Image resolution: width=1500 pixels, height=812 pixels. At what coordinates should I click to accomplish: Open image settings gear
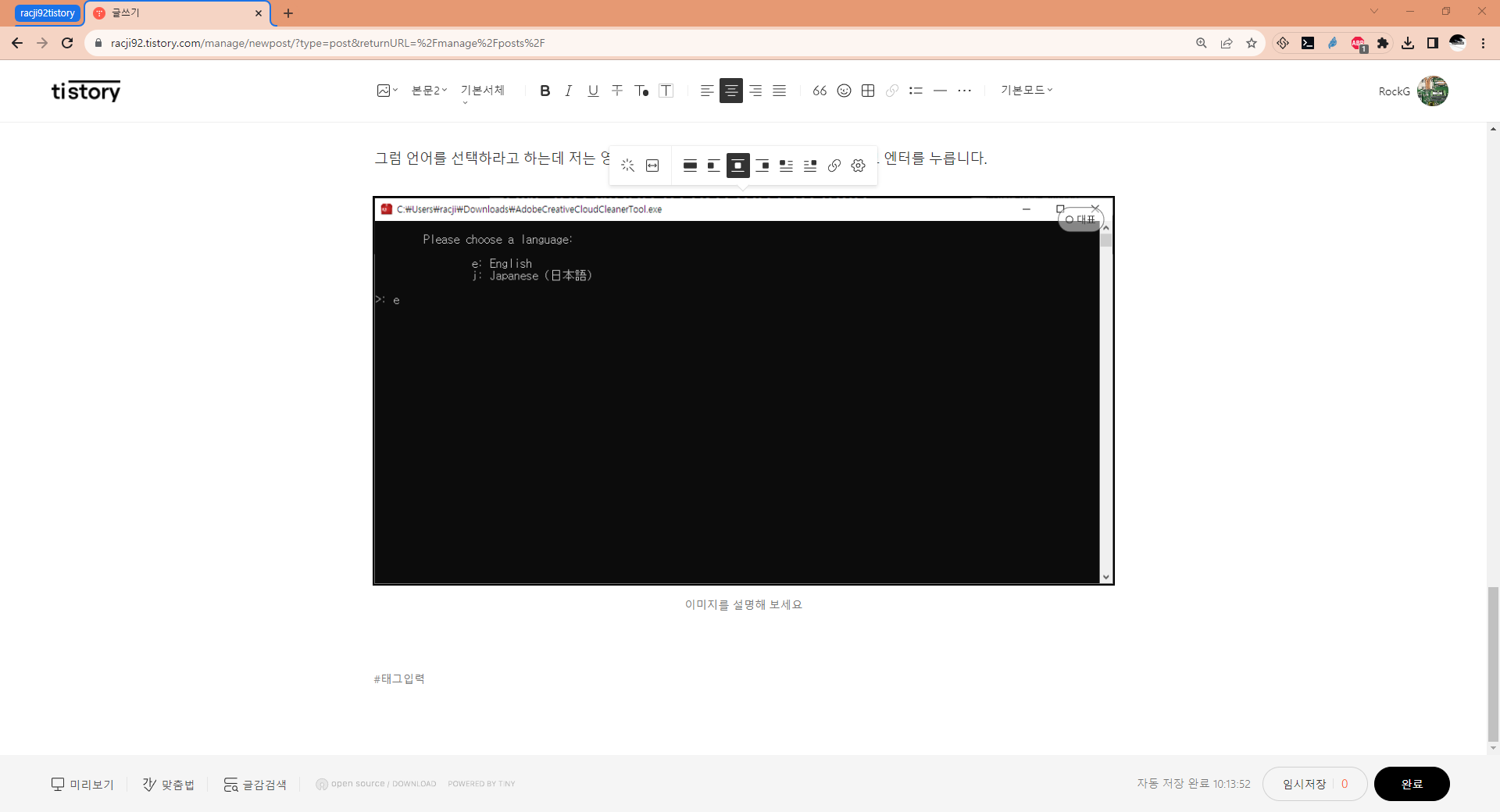click(x=859, y=166)
